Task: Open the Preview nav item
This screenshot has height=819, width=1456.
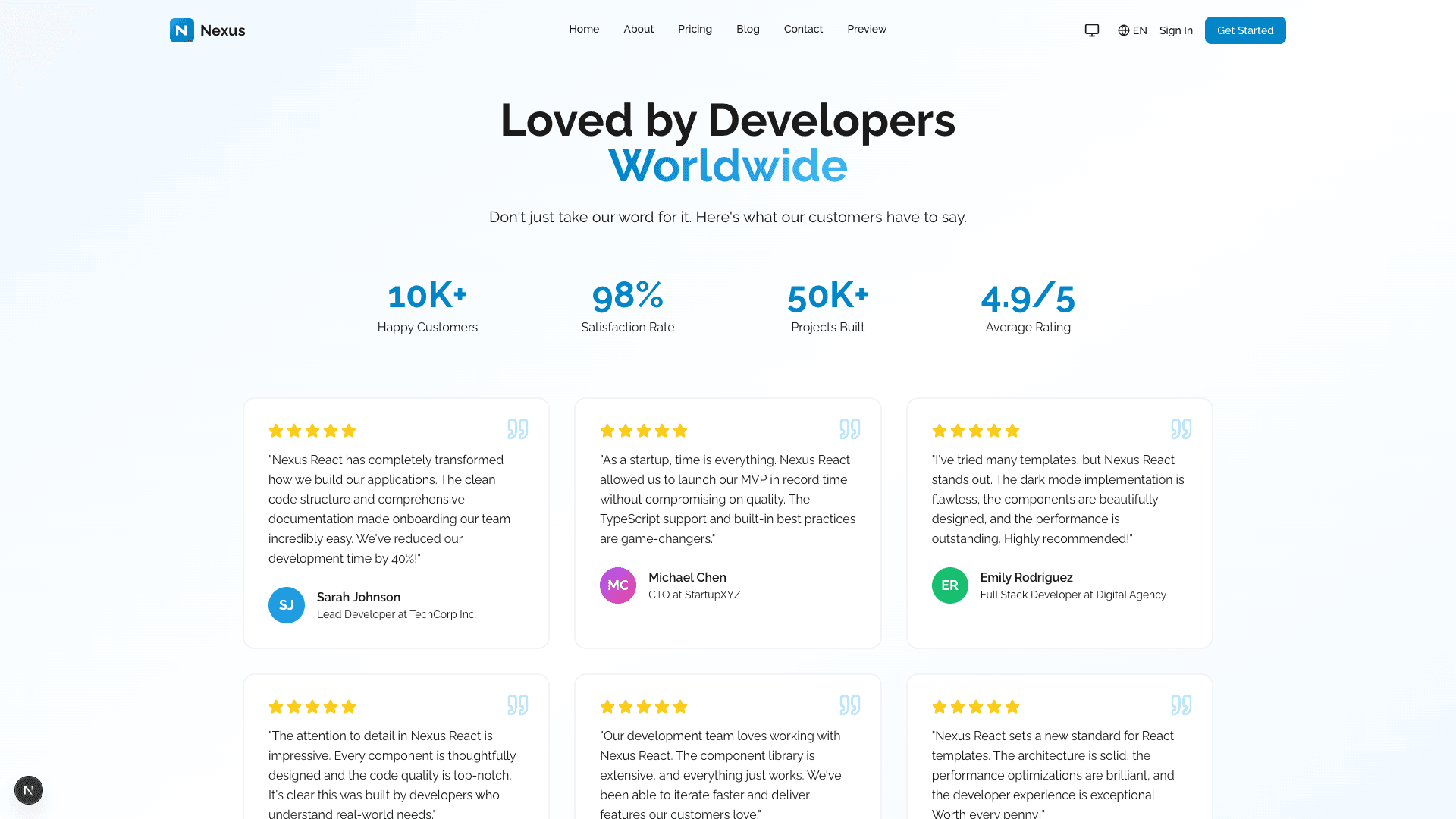Action: point(866,29)
